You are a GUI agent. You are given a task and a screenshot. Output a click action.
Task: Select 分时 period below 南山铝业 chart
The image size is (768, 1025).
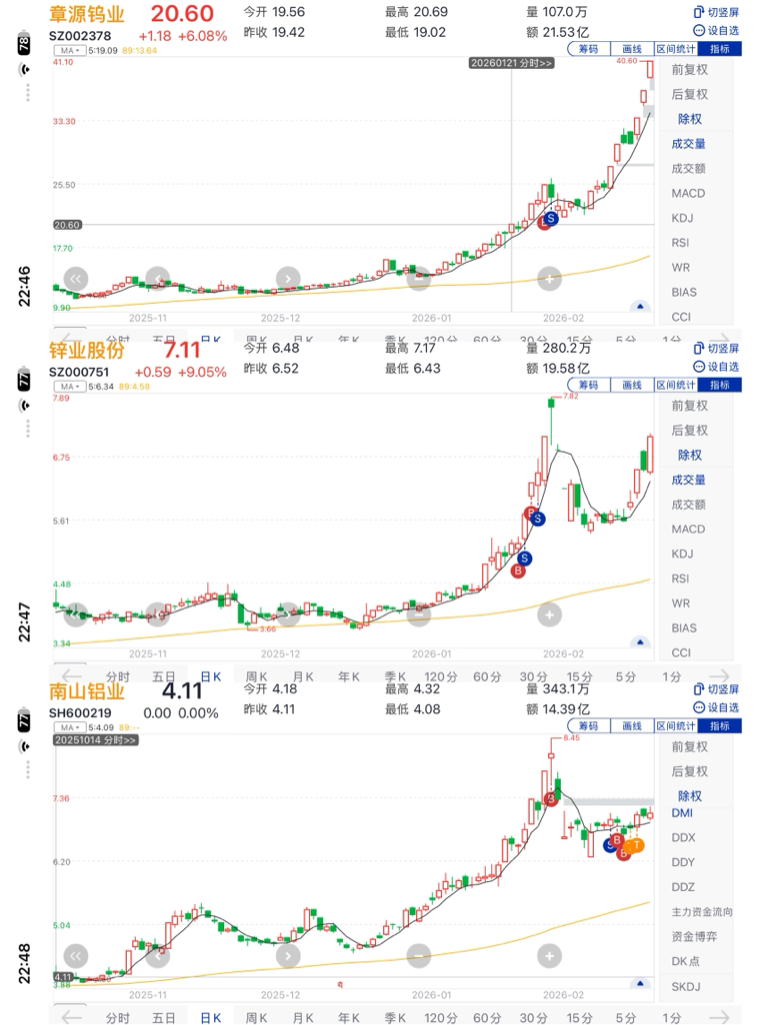point(118,1018)
